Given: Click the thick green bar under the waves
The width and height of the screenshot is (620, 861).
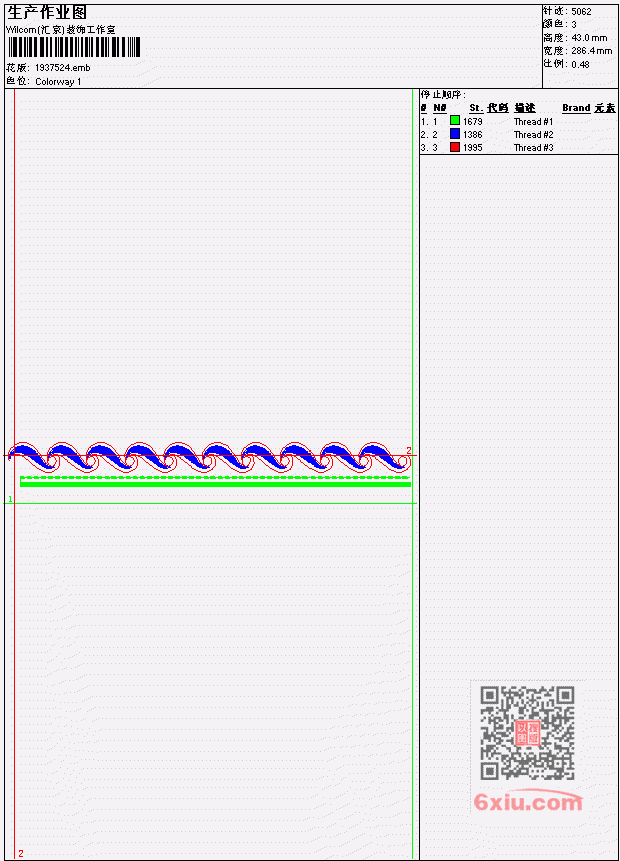Looking at the screenshot, I should [215, 484].
